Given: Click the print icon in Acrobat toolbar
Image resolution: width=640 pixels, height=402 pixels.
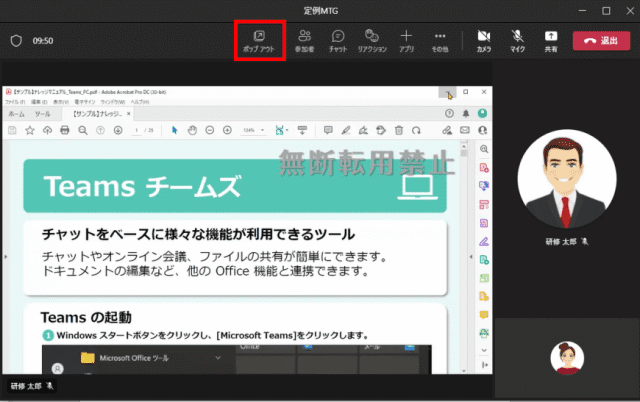Looking at the screenshot, I should point(65,130).
